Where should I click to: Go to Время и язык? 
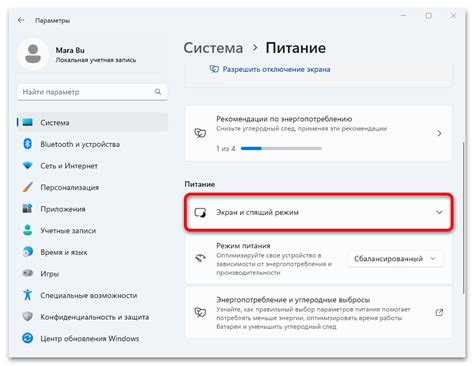coord(92,252)
